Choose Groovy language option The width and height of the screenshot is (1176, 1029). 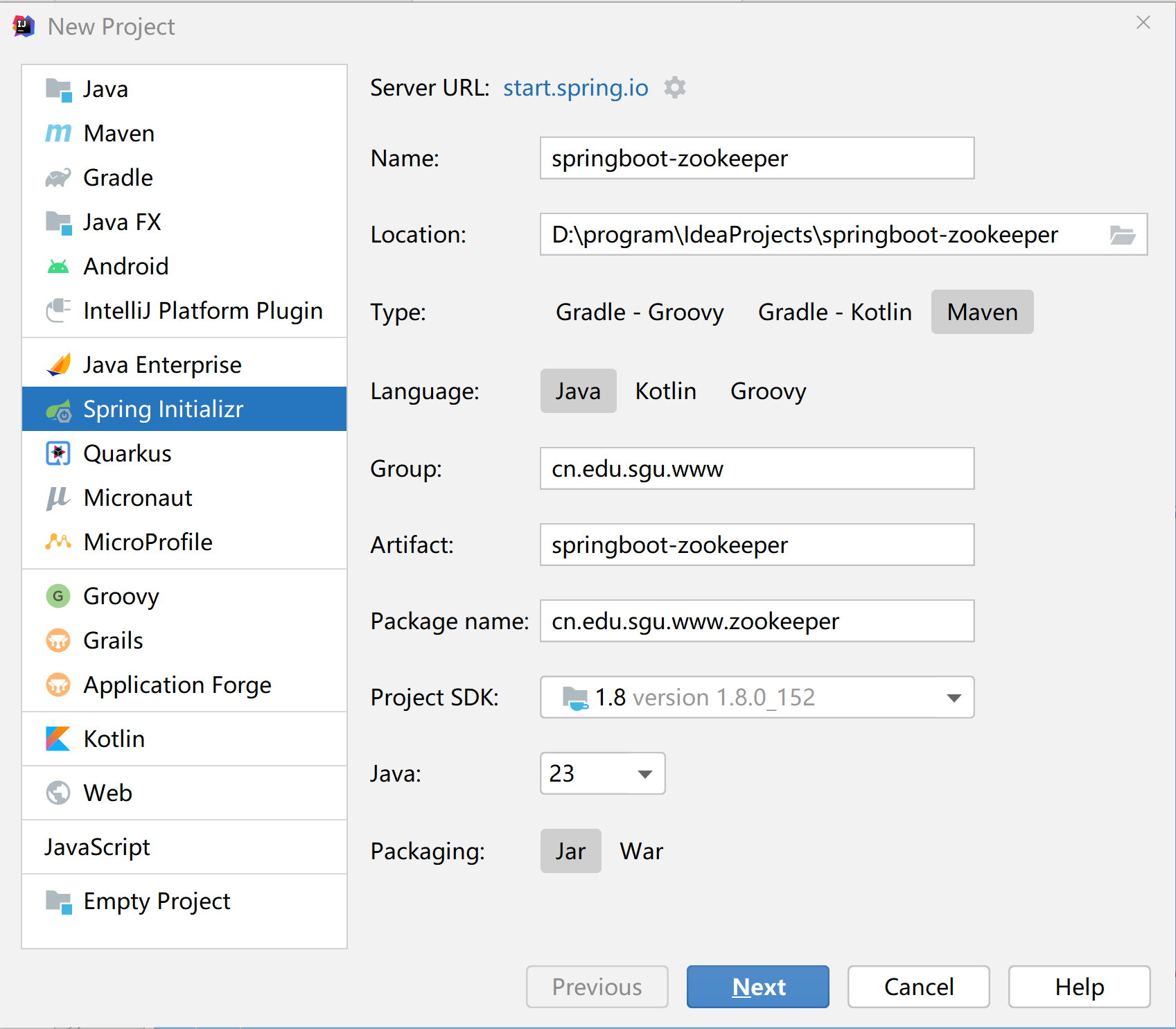coord(768,391)
